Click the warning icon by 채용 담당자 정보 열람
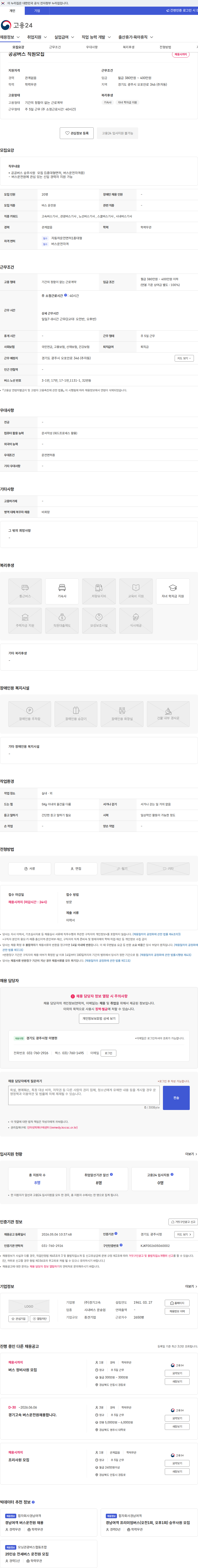 click(73, 996)
